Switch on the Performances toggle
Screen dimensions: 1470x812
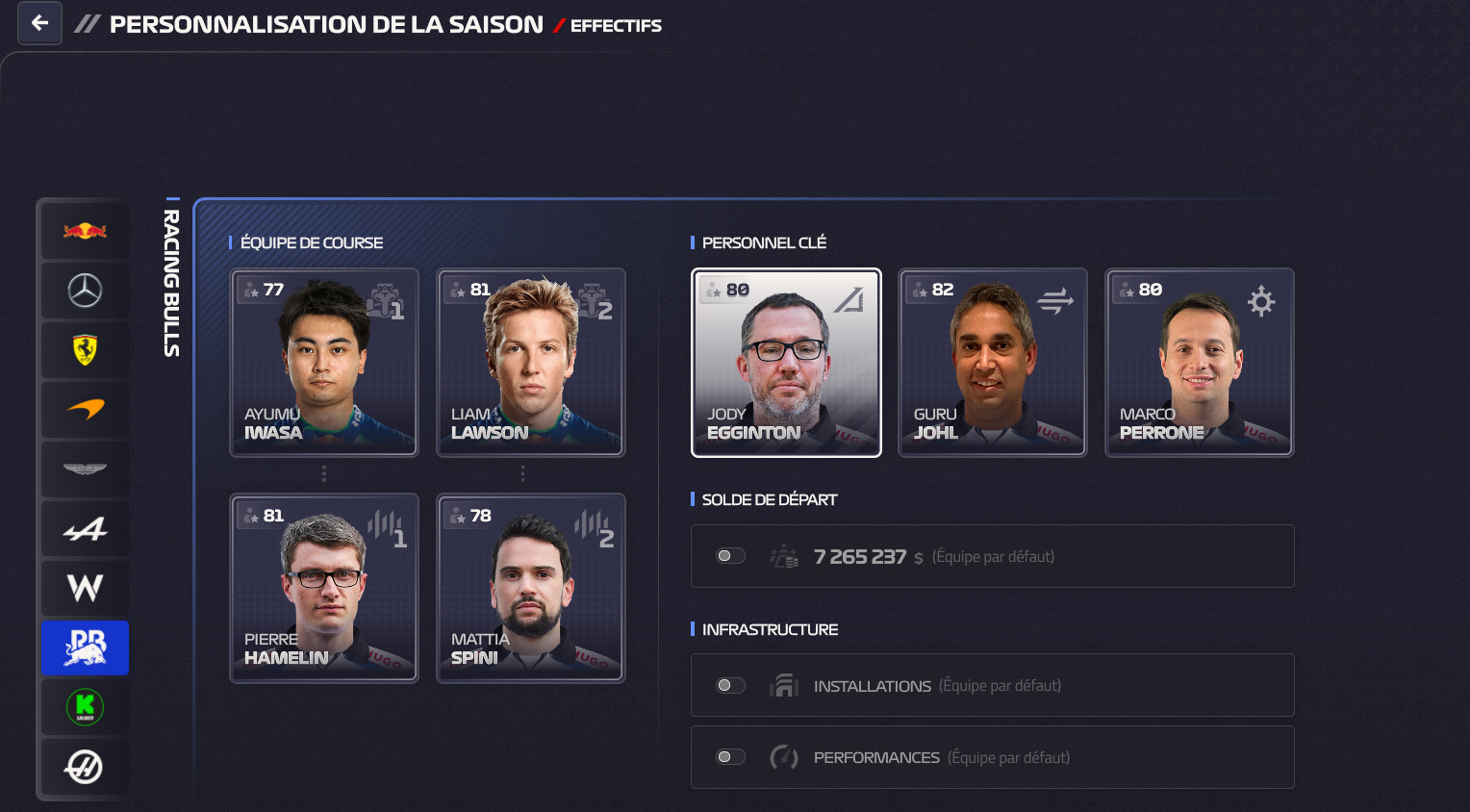731,757
